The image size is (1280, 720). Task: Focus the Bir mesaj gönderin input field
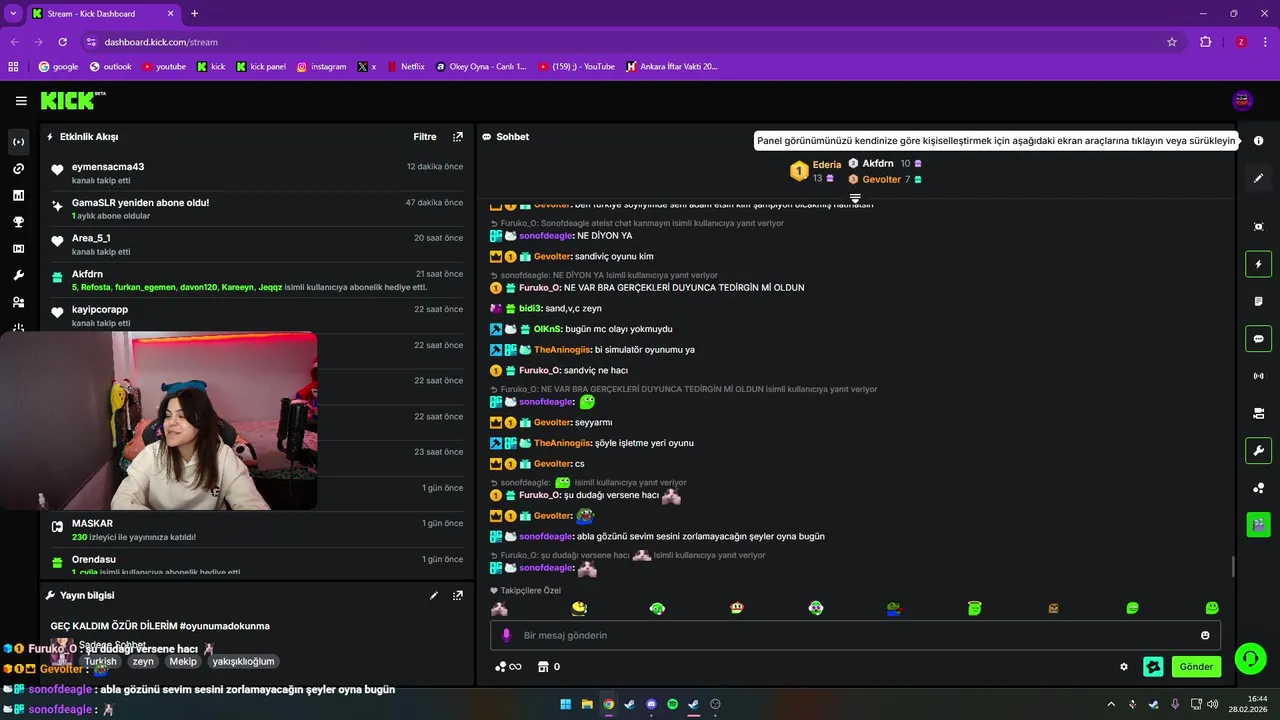click(856, 635)
